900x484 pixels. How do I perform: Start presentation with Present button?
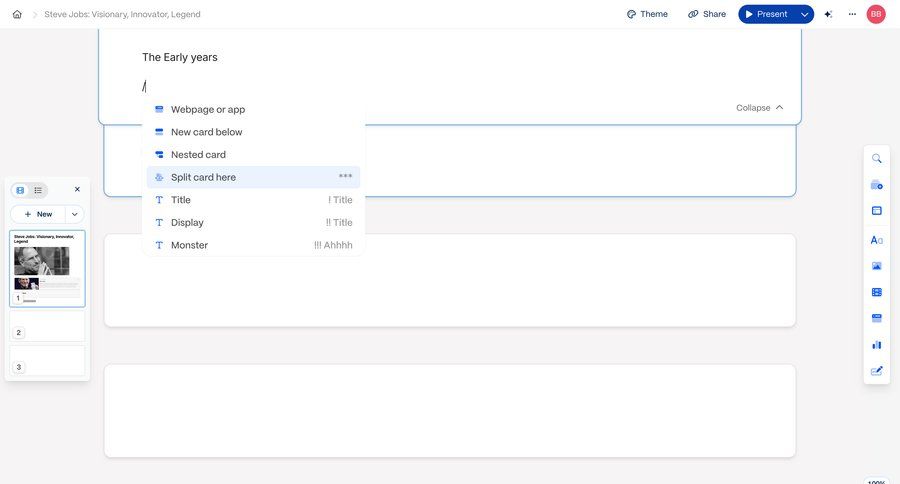[766, 14]
